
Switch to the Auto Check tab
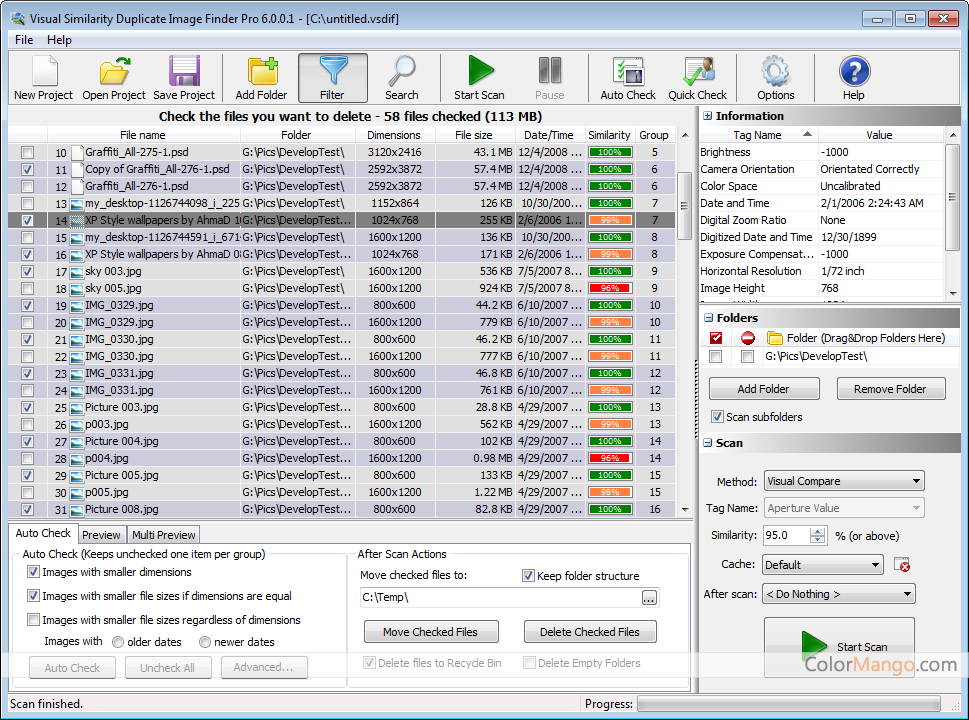click(43, 533)
